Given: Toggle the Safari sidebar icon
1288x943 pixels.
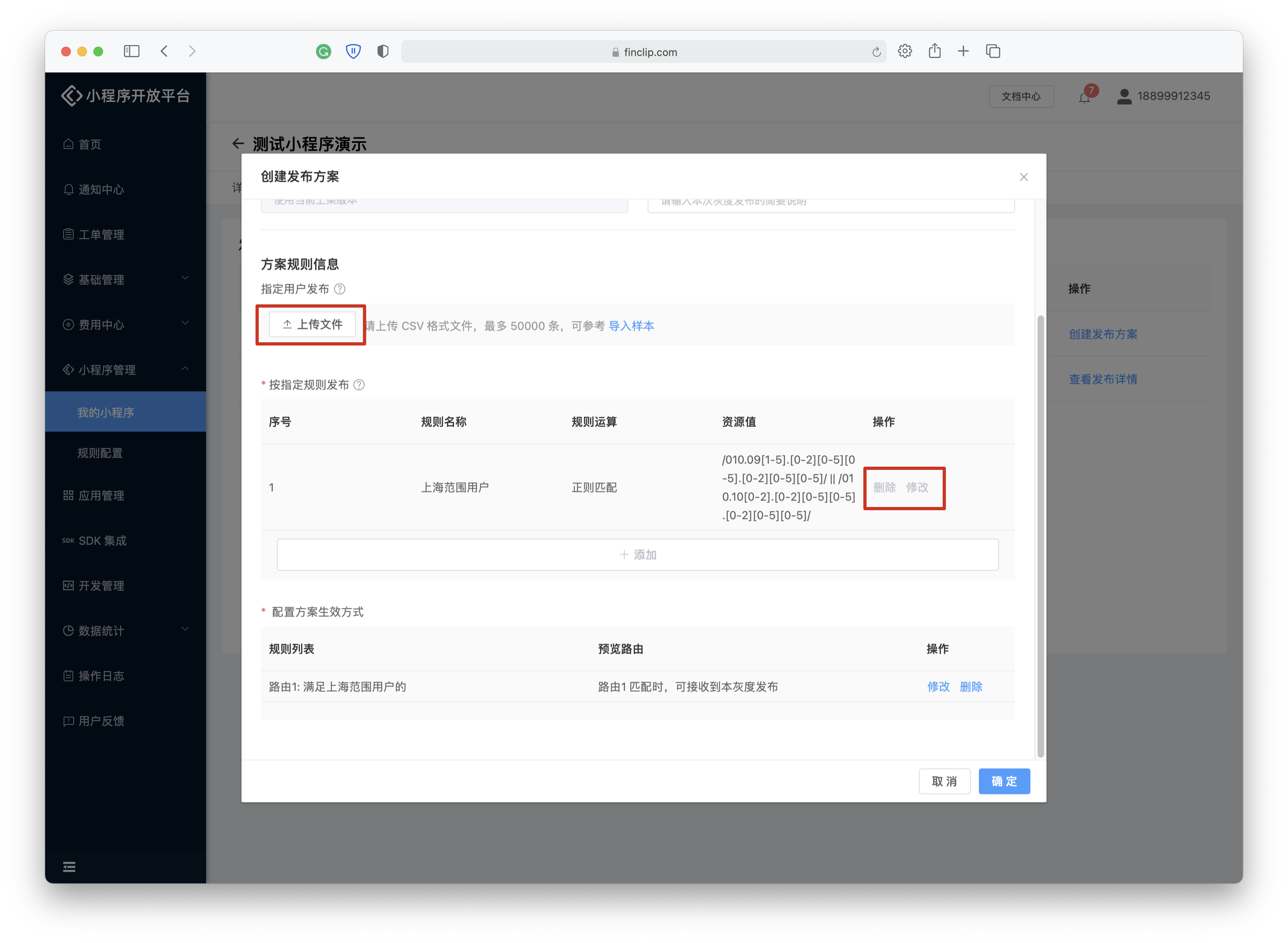Looking at the screenshot, I should [x=132, y=52].
